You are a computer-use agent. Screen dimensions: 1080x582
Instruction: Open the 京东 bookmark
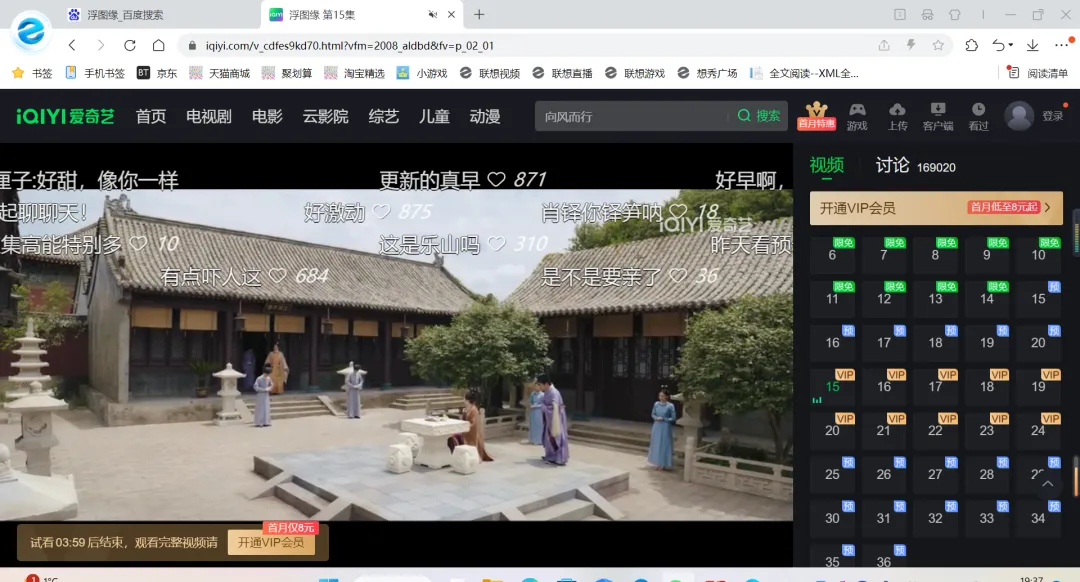pos(157,73)
